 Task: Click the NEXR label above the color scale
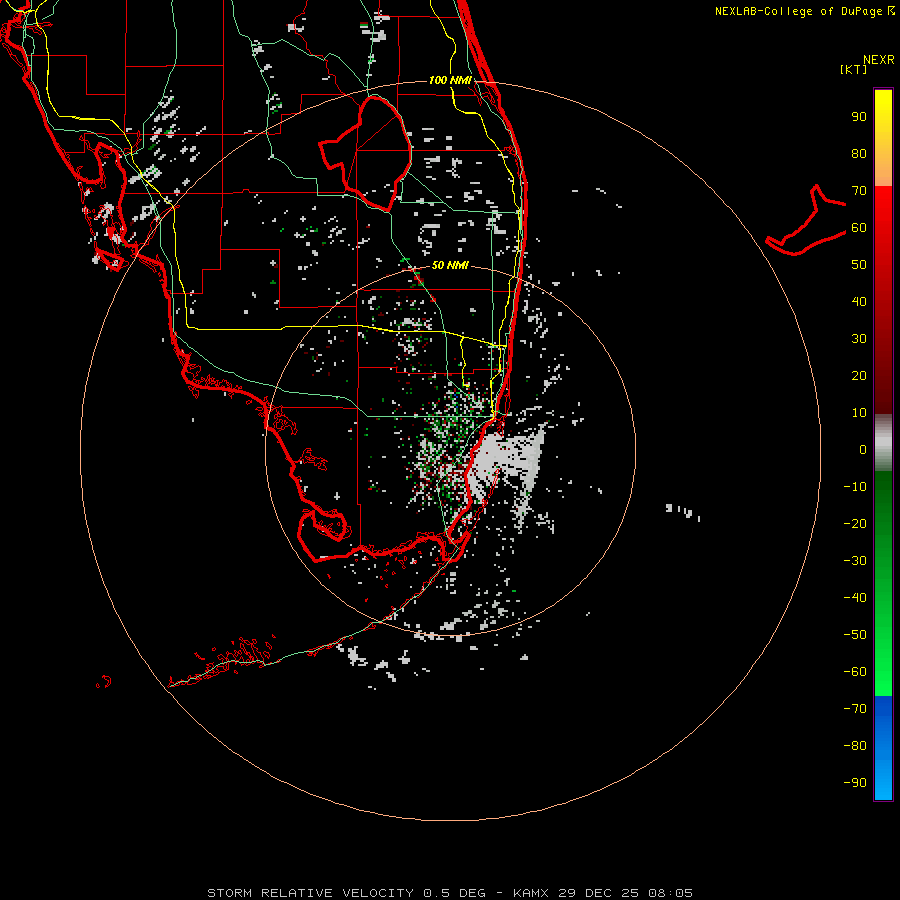(x=879, y=60)
